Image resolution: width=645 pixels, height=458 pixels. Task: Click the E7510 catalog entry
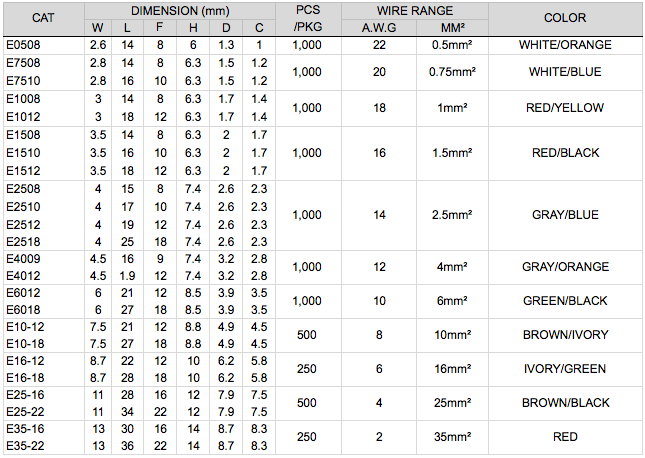23,81
